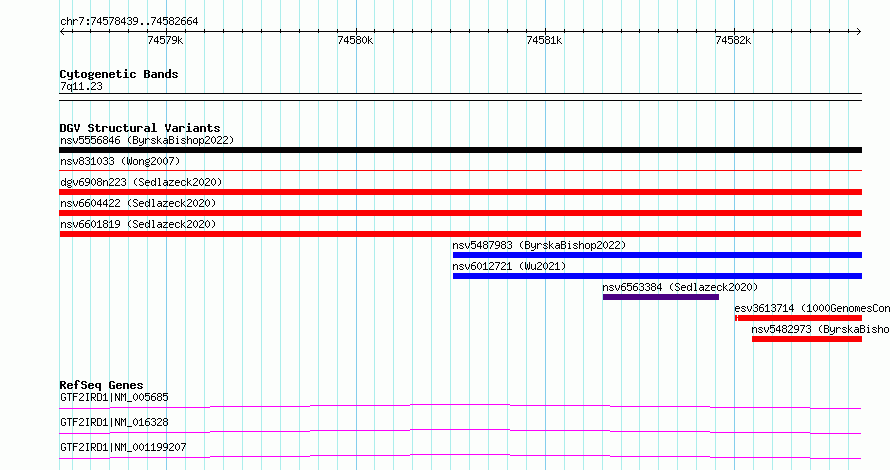Open the nsv5482973 (ByrskaBishop) variant label
The image size is (890, 470).
pyautogui.click(x=820, y=329)
